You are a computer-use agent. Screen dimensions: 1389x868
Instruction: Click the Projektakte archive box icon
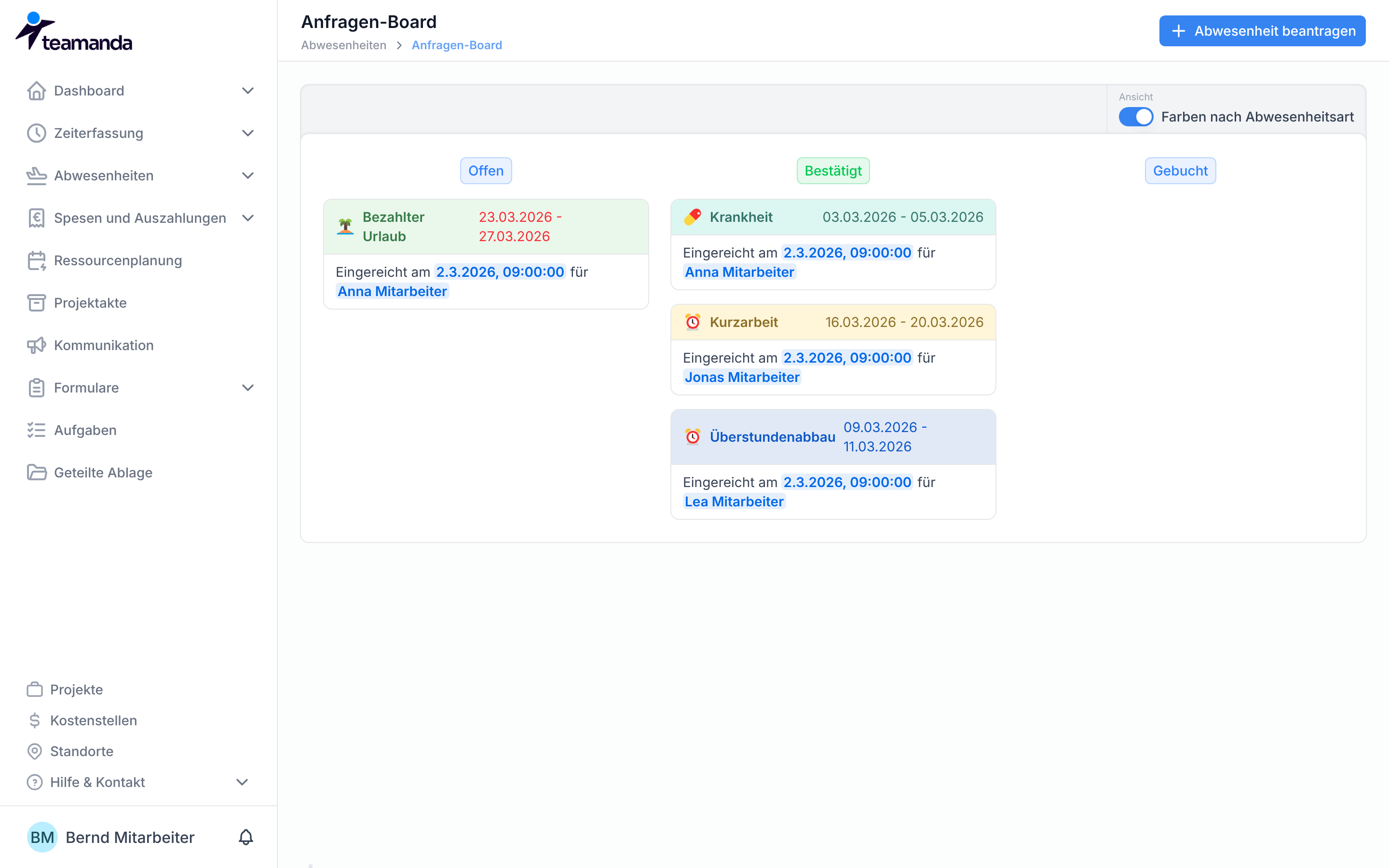pos(37,303)
